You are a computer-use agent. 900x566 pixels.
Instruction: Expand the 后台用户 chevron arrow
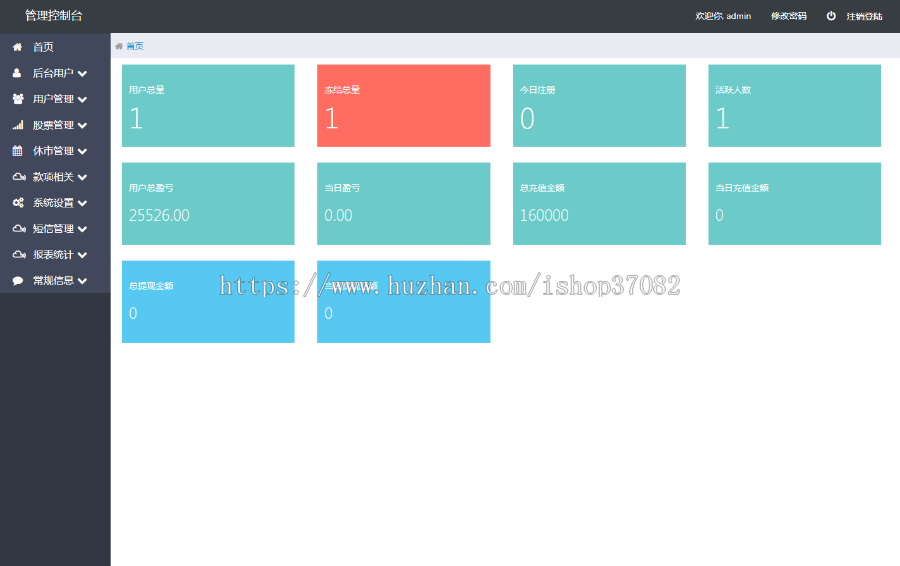pos(82,73)
